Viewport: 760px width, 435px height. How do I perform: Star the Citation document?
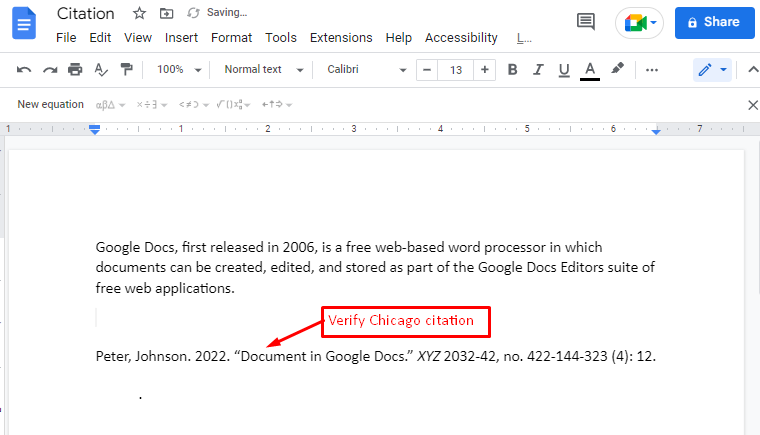click(140, 13)
